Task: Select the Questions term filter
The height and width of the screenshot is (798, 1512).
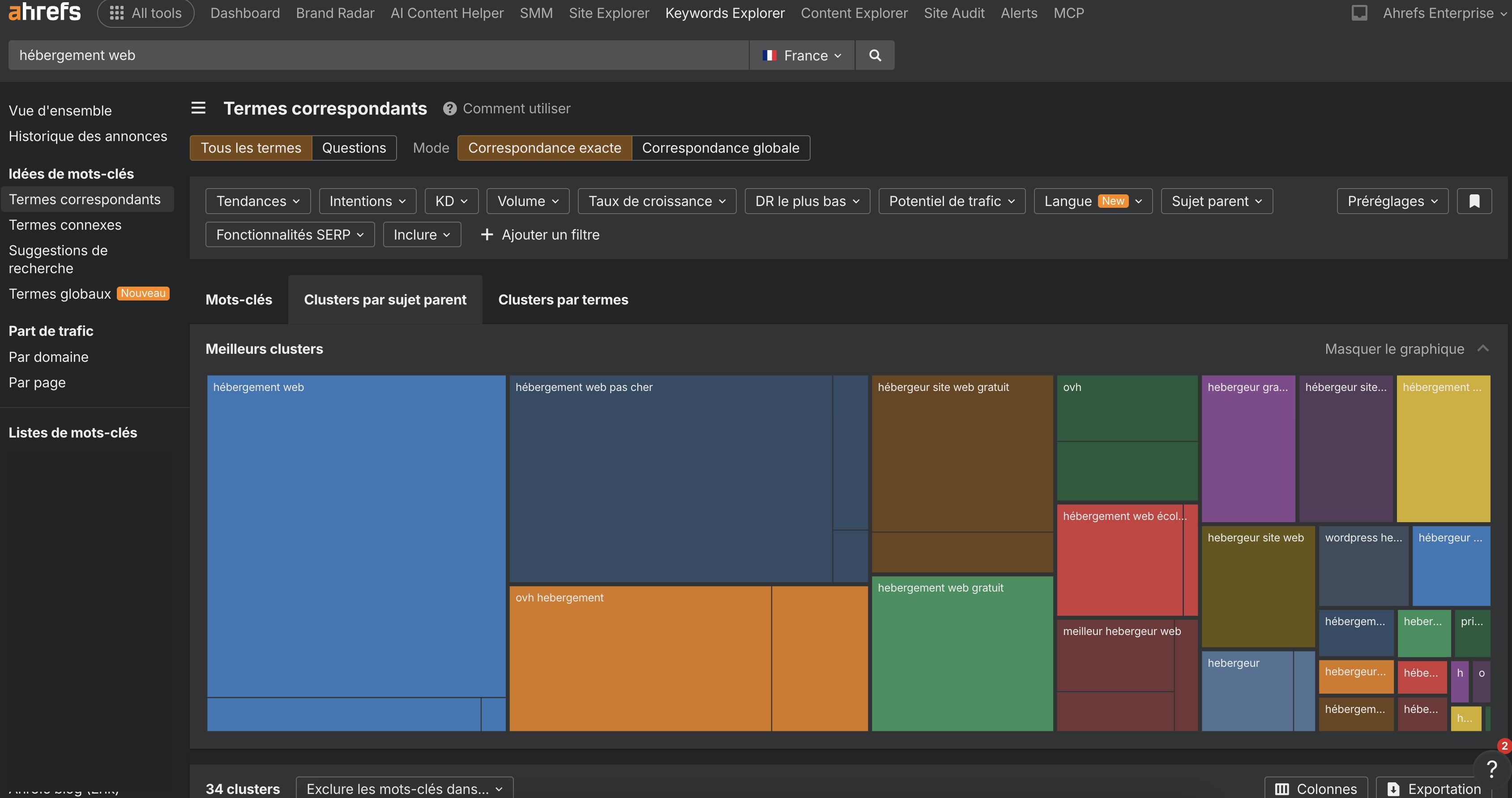Action: 354,148
